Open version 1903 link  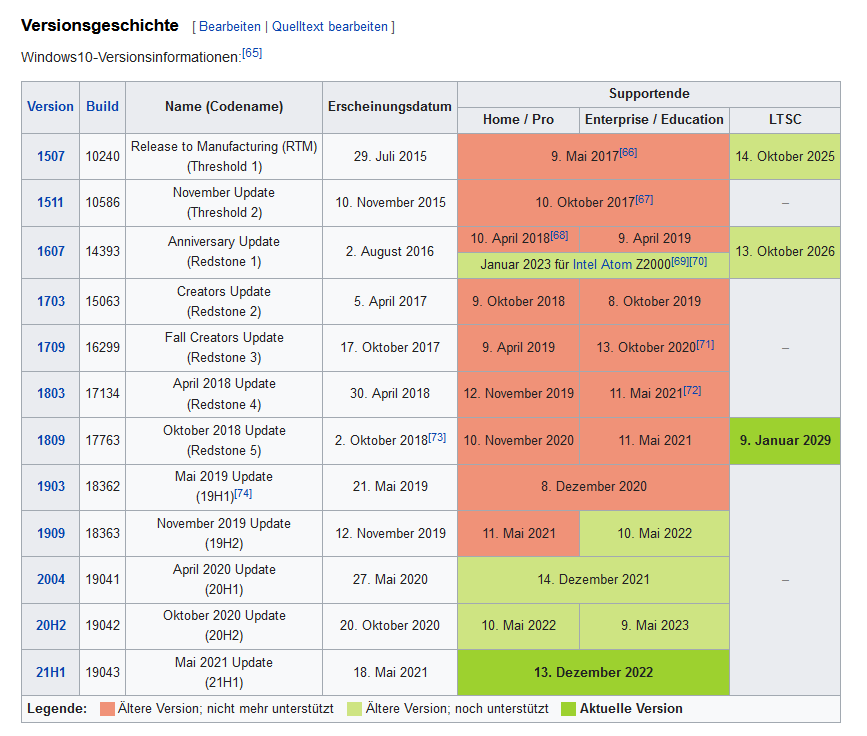click(50, 486)
